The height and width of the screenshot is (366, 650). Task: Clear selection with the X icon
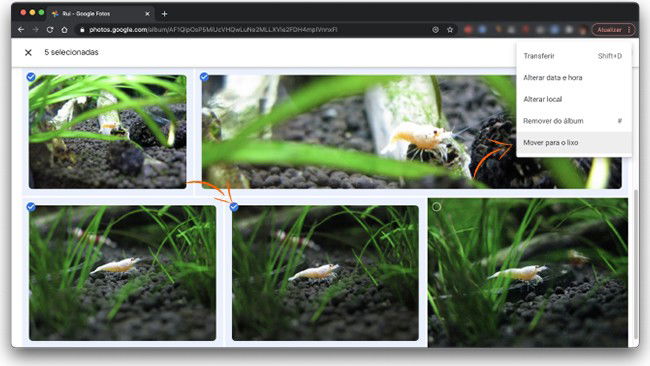point(28,53)
